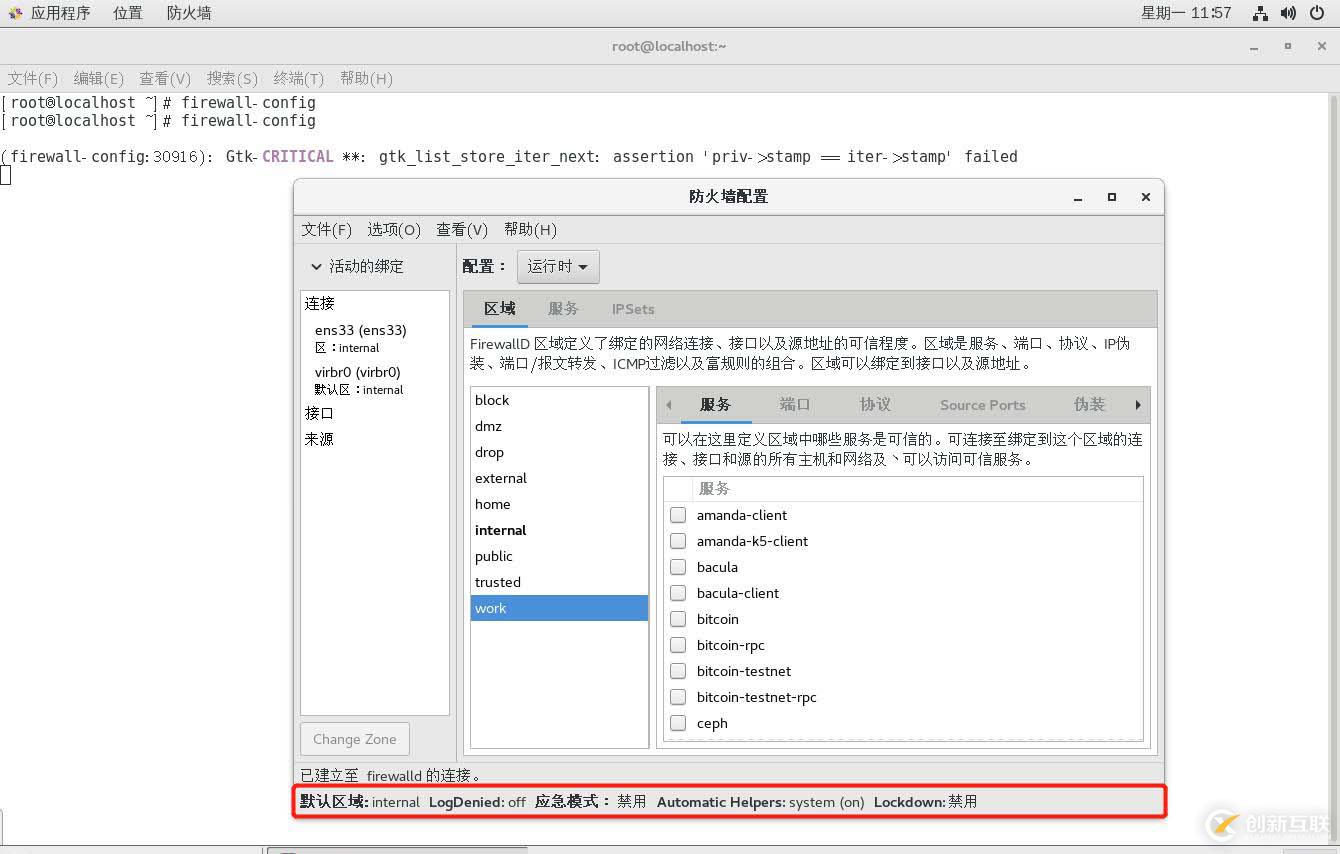Select the virbr0 (virbr0) connection
This screenshot has width=1340, height=854.
tap(375, 380)
